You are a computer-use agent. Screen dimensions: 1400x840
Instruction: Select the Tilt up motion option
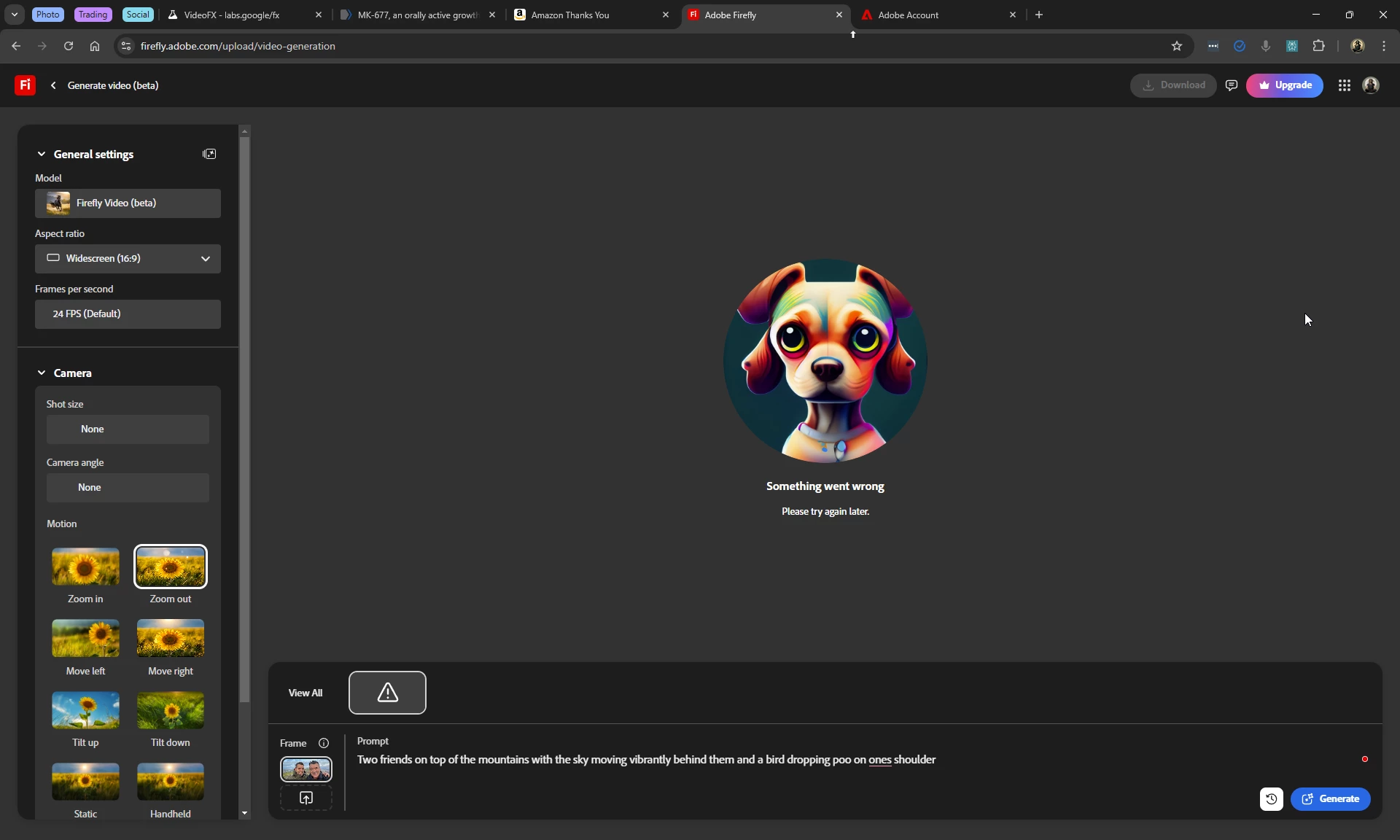(85, 710)
